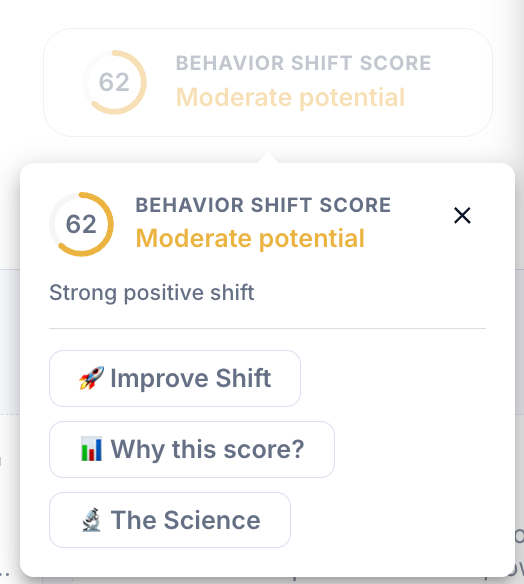Click the popup's BEHAVIOR SHIFT SCORE heading
This screenshot has width=524, height=584.
pyautogui.click(x=263, y=205)
